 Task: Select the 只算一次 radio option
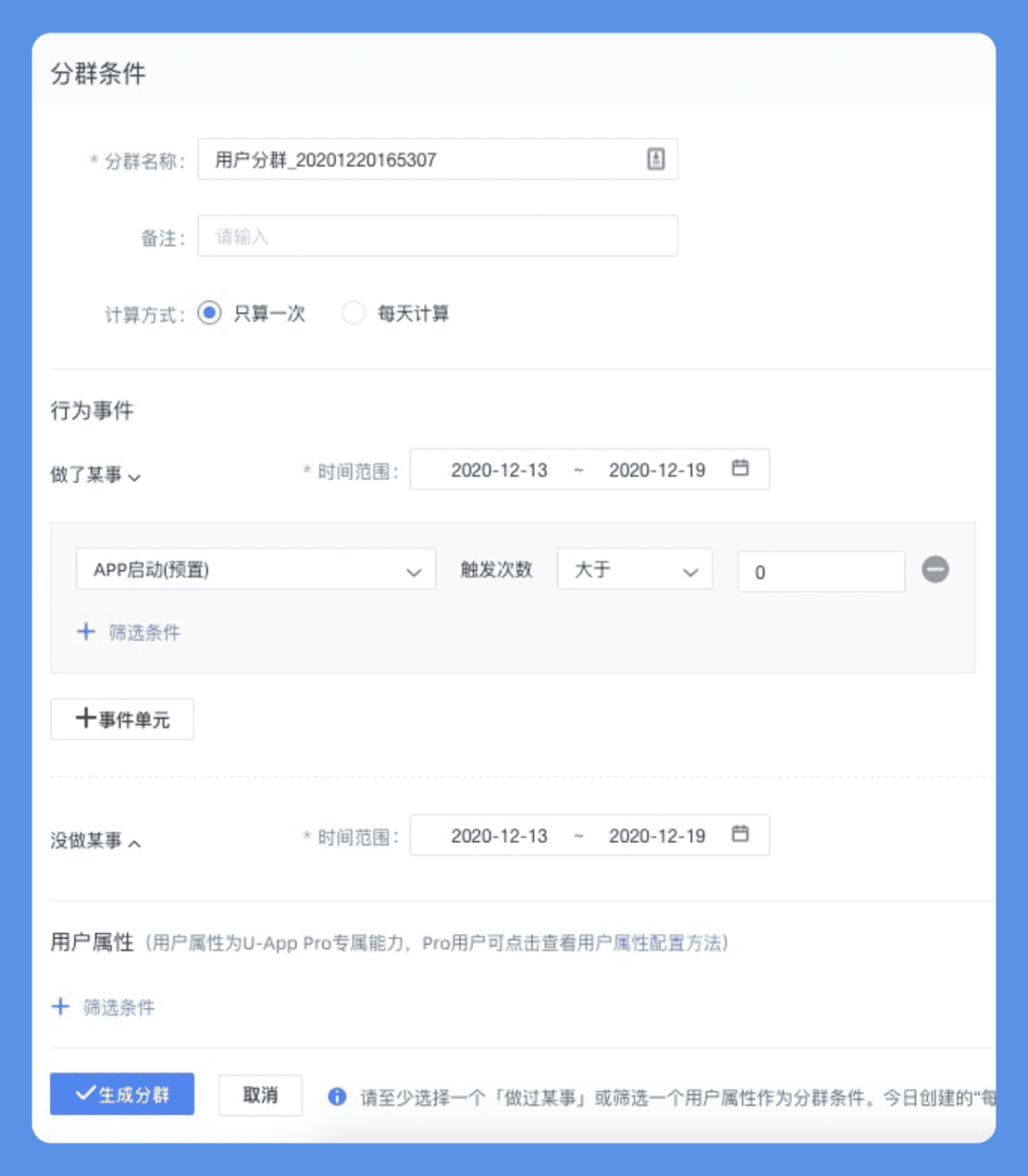(x=209, y=312)
